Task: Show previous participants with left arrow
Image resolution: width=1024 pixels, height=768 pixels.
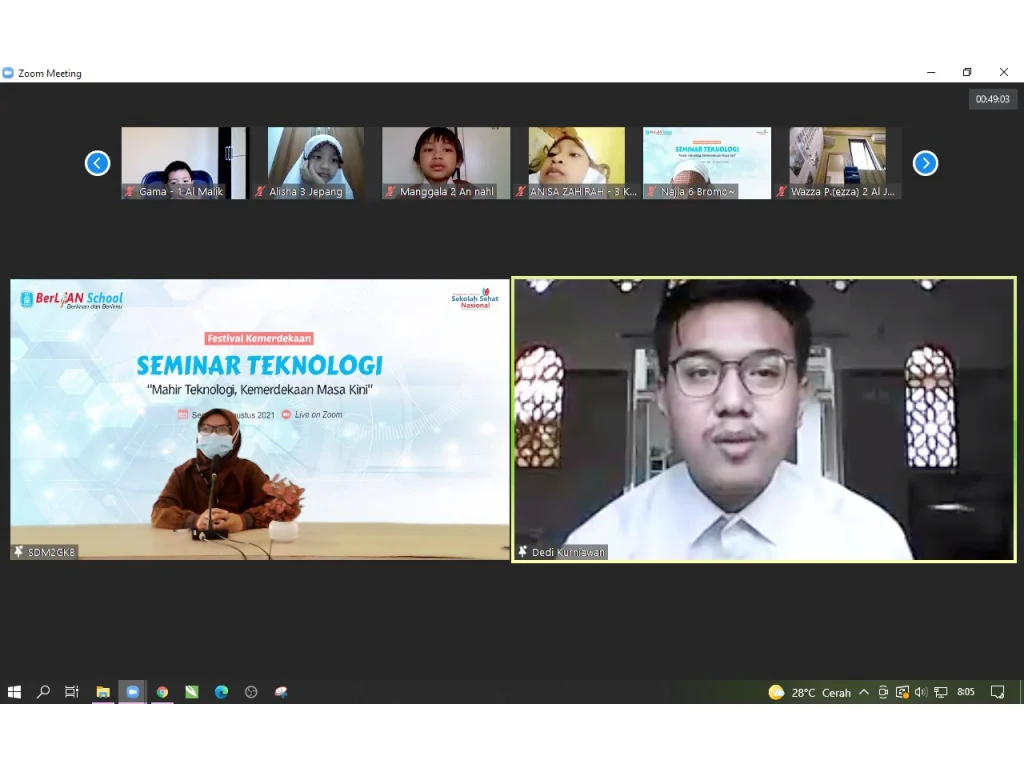Action: [97, 163]
